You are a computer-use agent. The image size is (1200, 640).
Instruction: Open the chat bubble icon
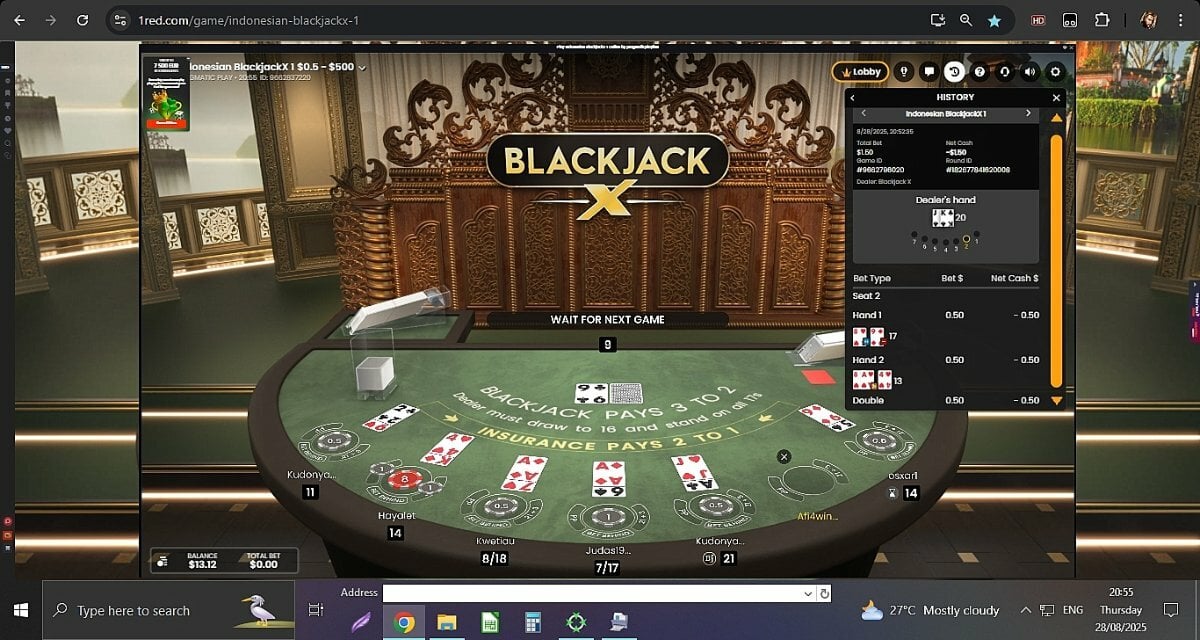pos(929,72)
